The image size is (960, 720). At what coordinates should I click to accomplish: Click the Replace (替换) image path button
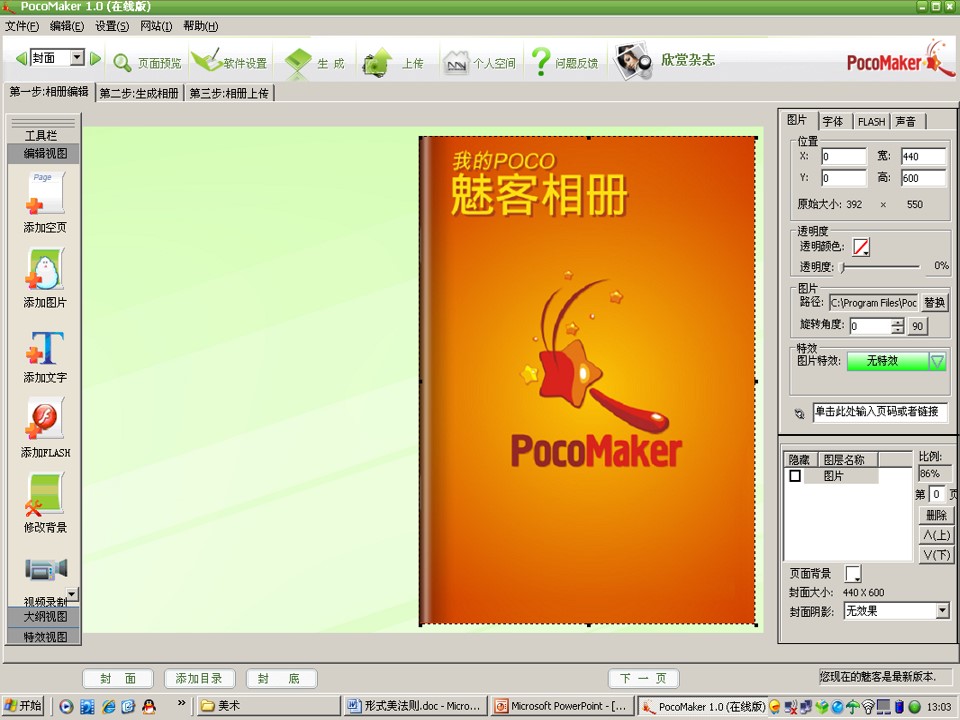(934, 302)
